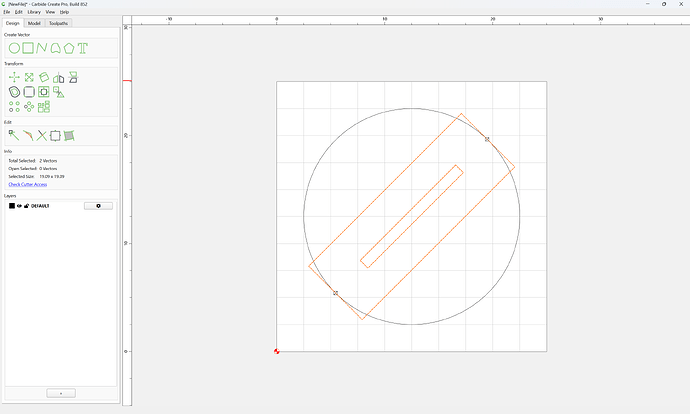690x414 pixels.
Task: Open the Node Edit tool
Action: (14, 136)
